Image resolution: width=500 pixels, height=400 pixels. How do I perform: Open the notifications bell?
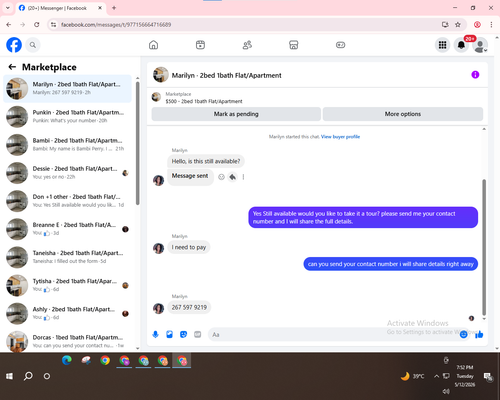[461, 45]
